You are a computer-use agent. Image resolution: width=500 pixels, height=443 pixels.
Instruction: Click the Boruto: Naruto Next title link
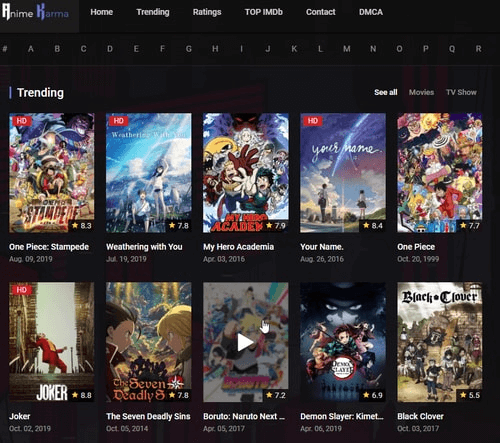(244, 416)
